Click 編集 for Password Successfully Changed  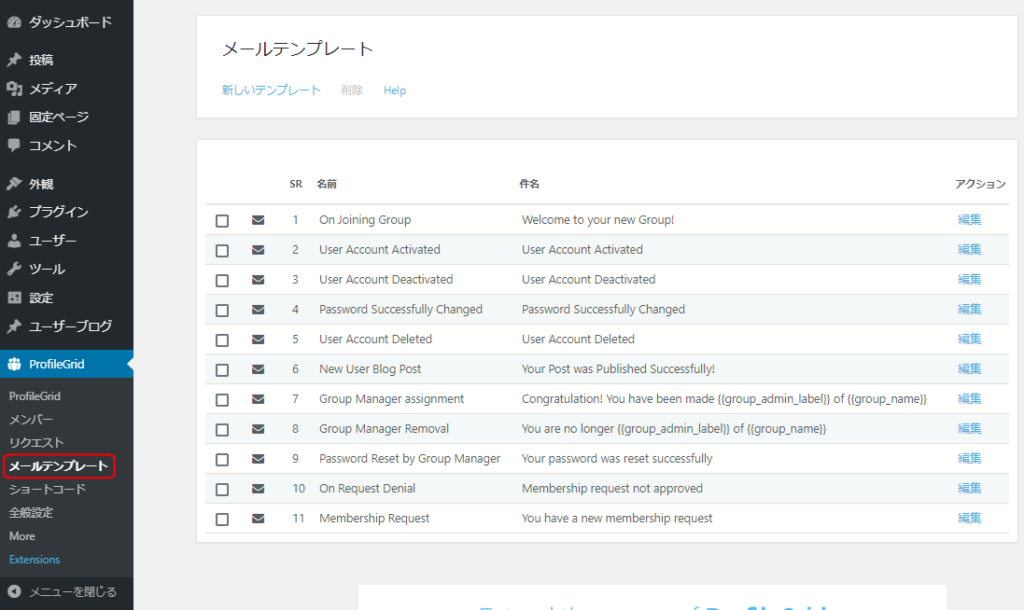(969, 309)
